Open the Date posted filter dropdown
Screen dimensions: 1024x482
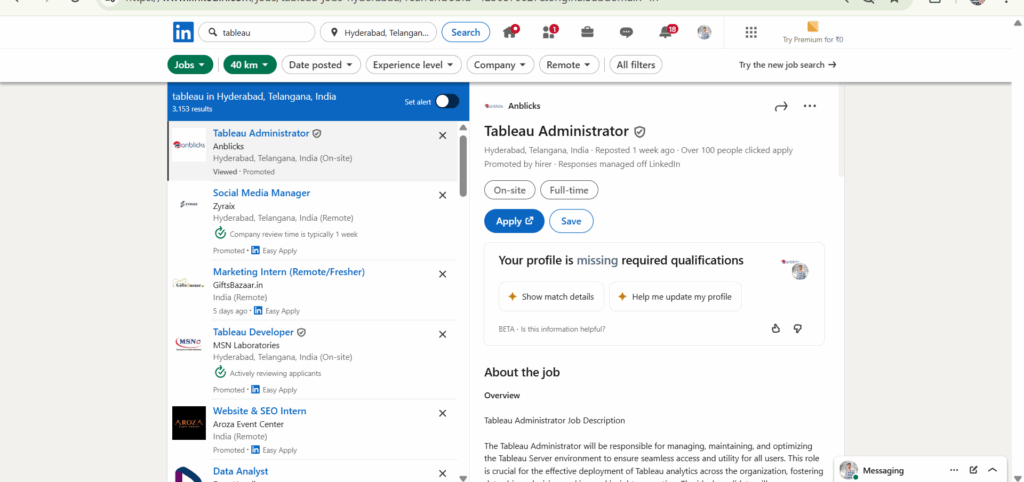321,65
